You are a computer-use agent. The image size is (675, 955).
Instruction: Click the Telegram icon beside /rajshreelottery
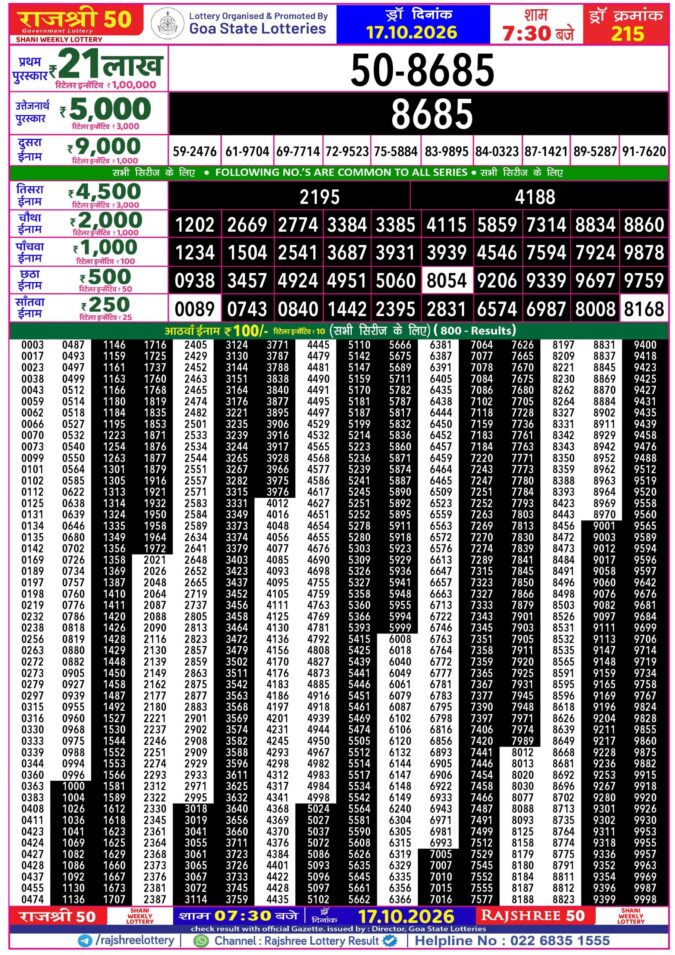point(85,941)
